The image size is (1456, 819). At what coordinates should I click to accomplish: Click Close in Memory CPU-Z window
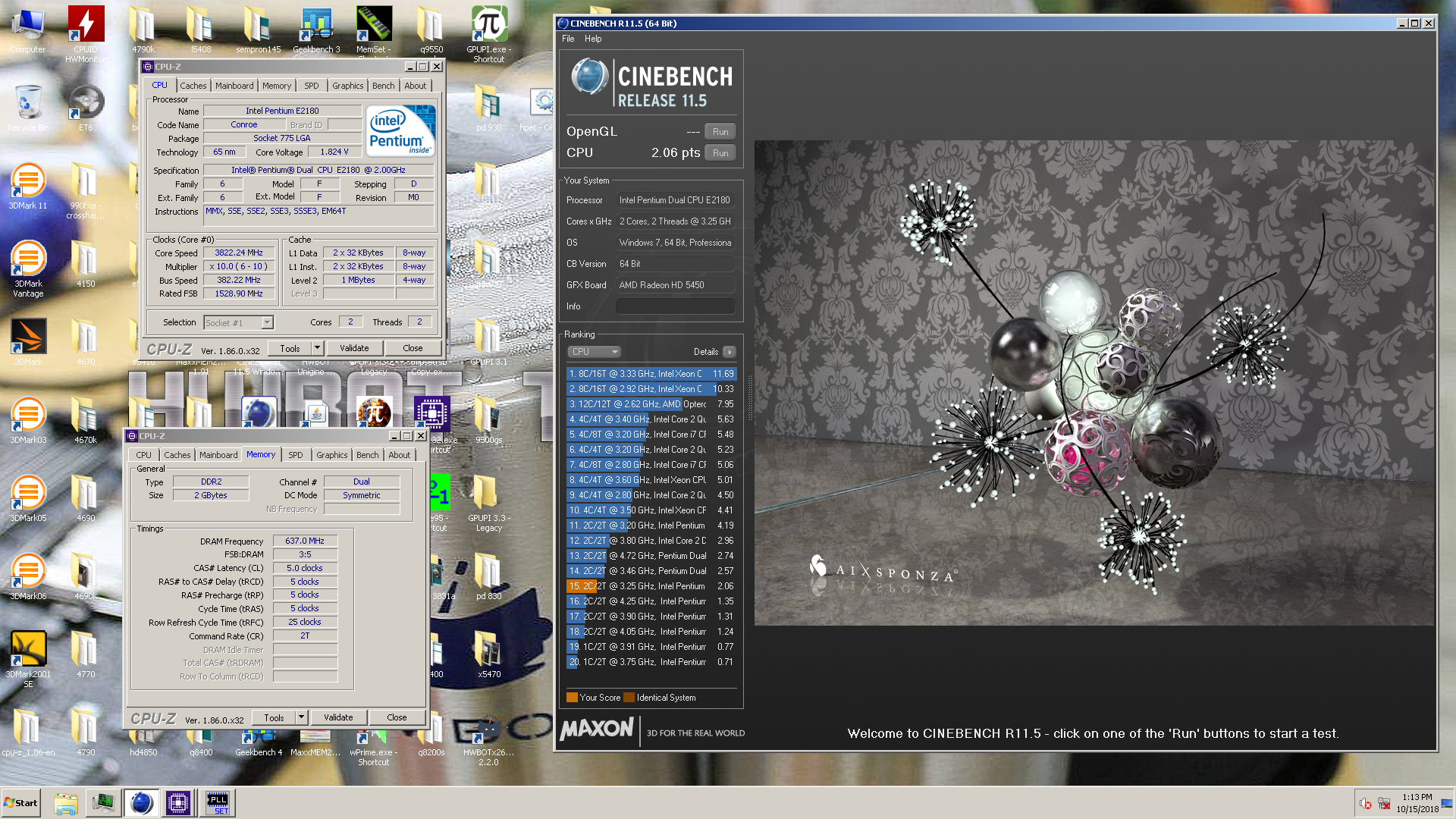pos(397,718)
